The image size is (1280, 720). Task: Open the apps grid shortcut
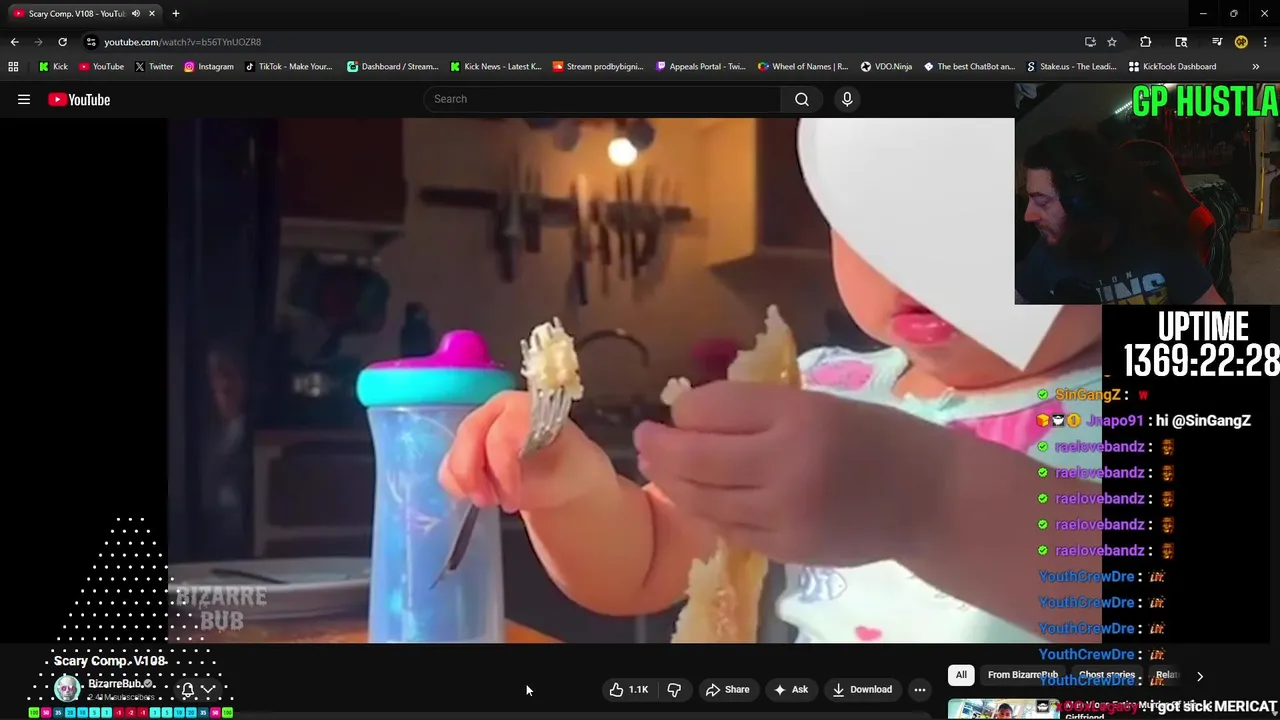click(13, 67)
